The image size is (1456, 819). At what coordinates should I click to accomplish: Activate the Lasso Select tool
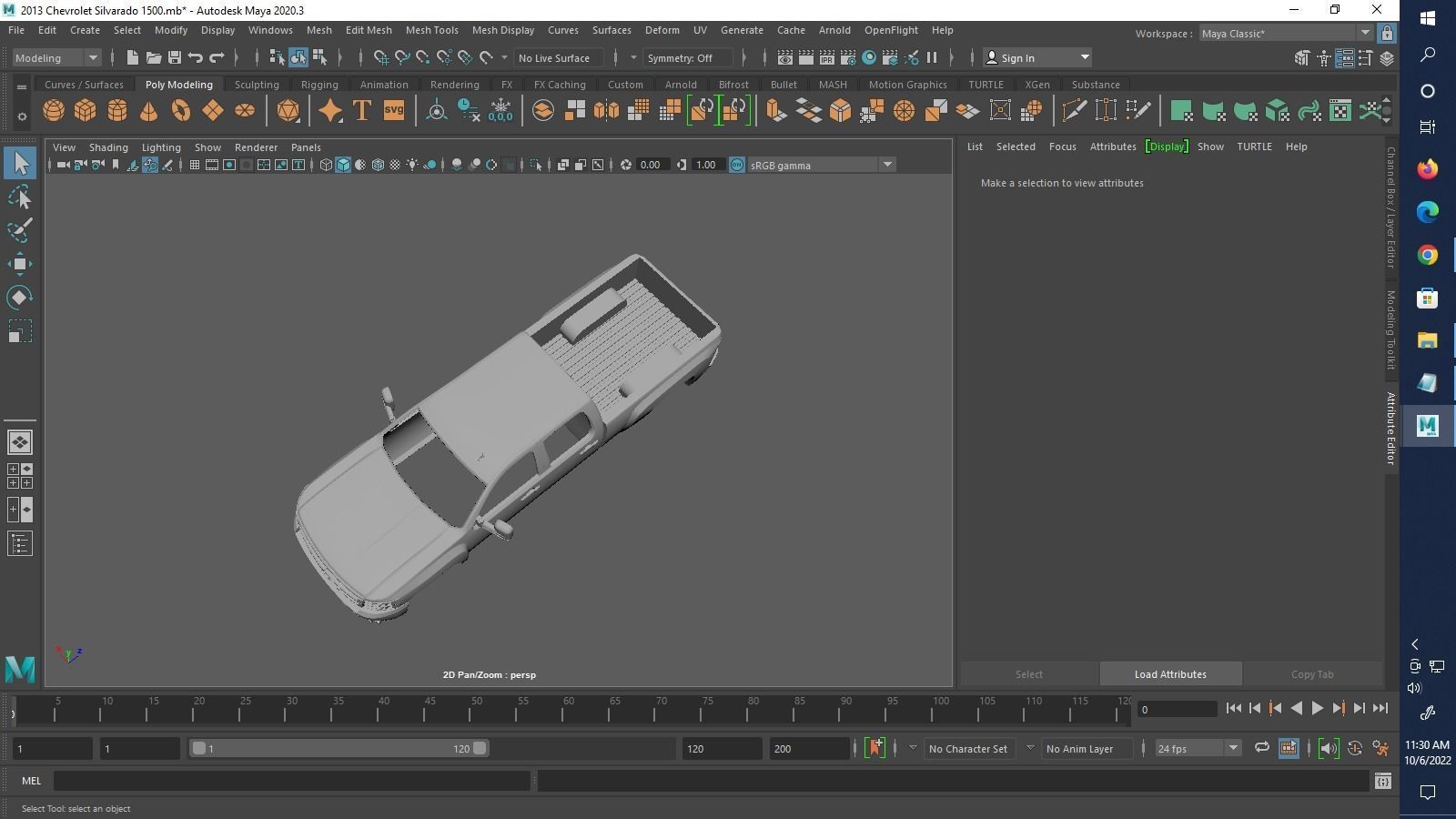click(20, 197)
